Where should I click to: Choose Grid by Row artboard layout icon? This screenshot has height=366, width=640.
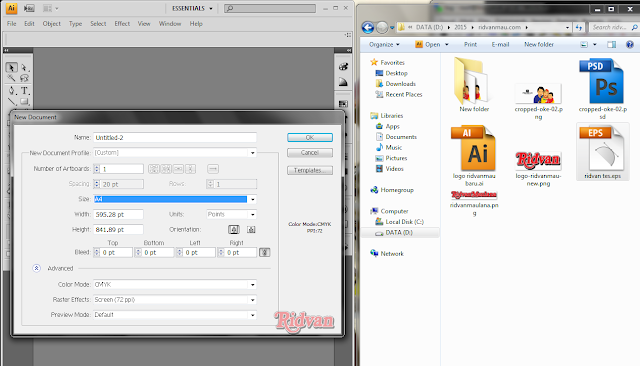pyautogui.click(x=153, y=169)
